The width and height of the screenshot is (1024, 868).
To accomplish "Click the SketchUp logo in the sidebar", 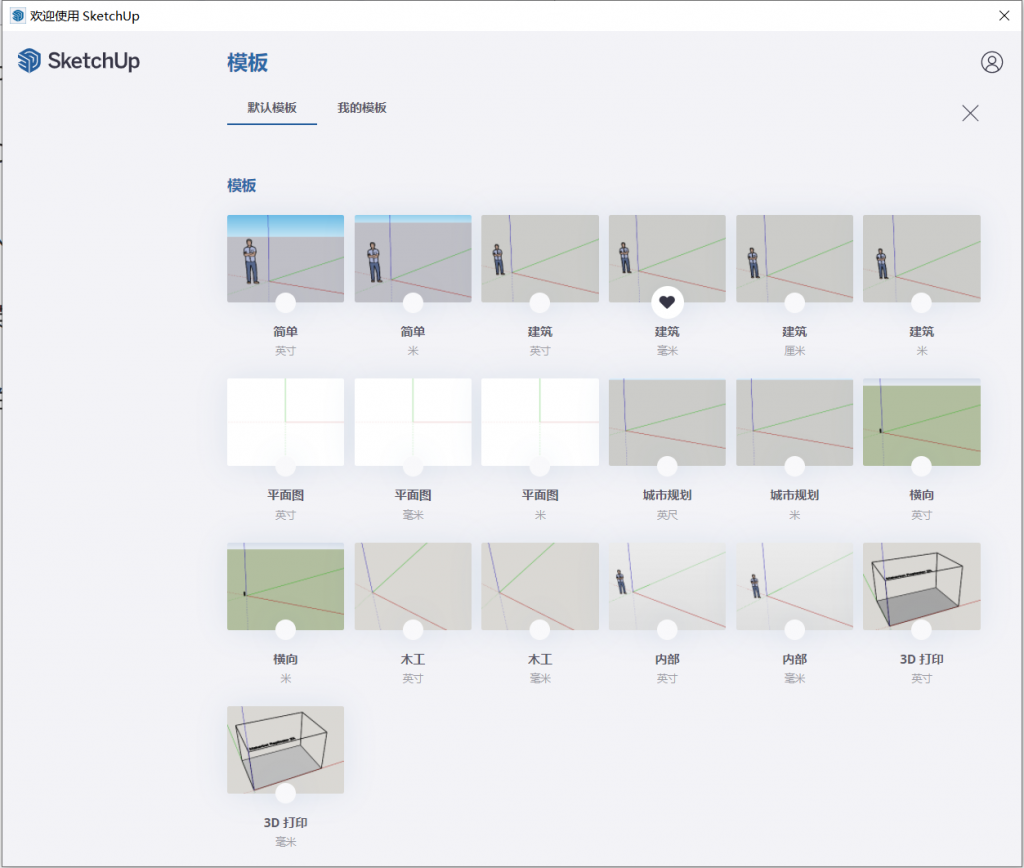I will [x=78, y=61].
